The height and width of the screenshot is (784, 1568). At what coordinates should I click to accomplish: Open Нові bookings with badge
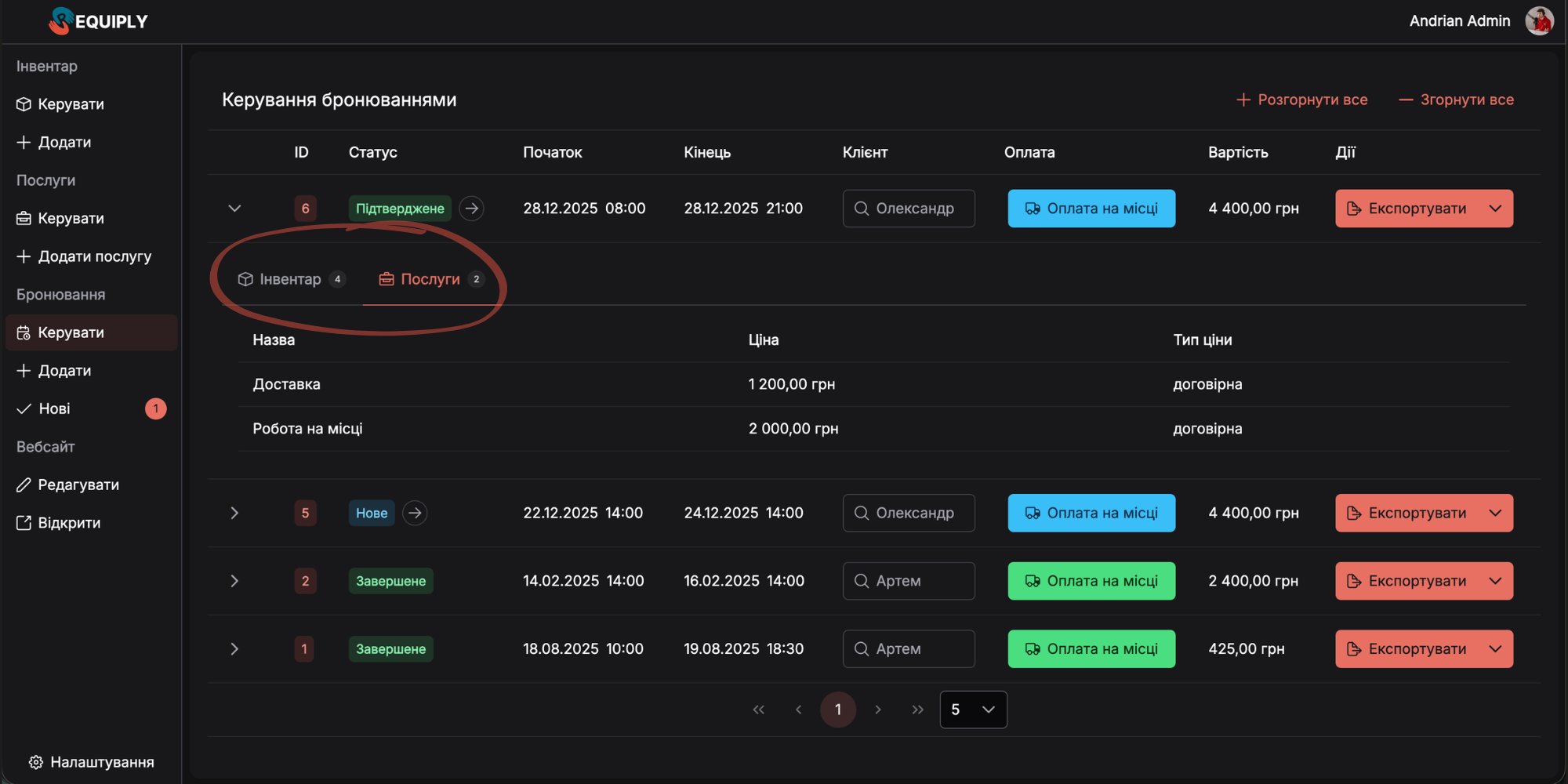[x=55, y=408]
